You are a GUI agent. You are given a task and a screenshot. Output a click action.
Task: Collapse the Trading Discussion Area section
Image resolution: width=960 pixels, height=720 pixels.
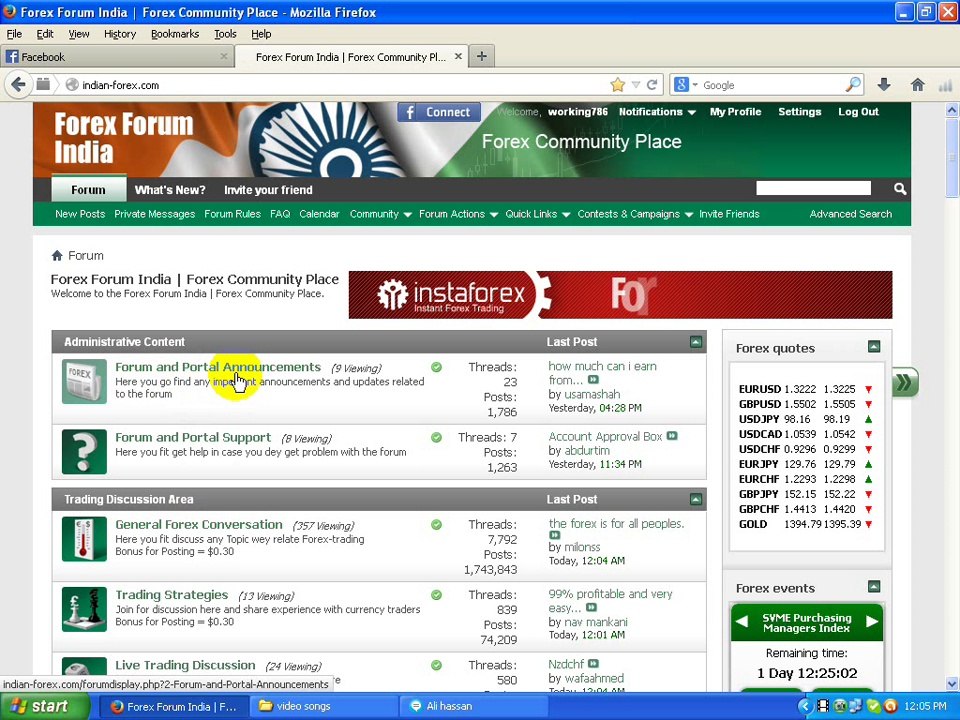click(696, 499)
